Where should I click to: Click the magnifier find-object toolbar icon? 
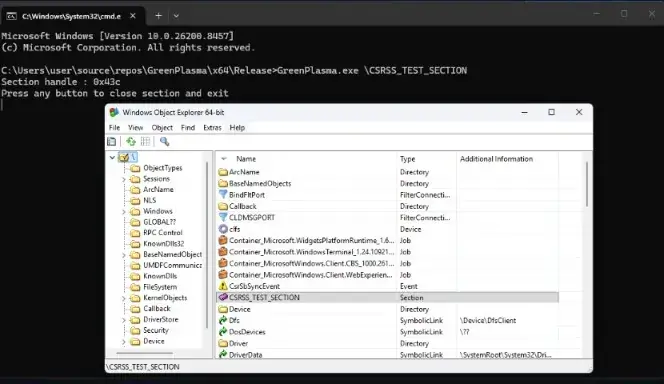[x=164, y=142]
